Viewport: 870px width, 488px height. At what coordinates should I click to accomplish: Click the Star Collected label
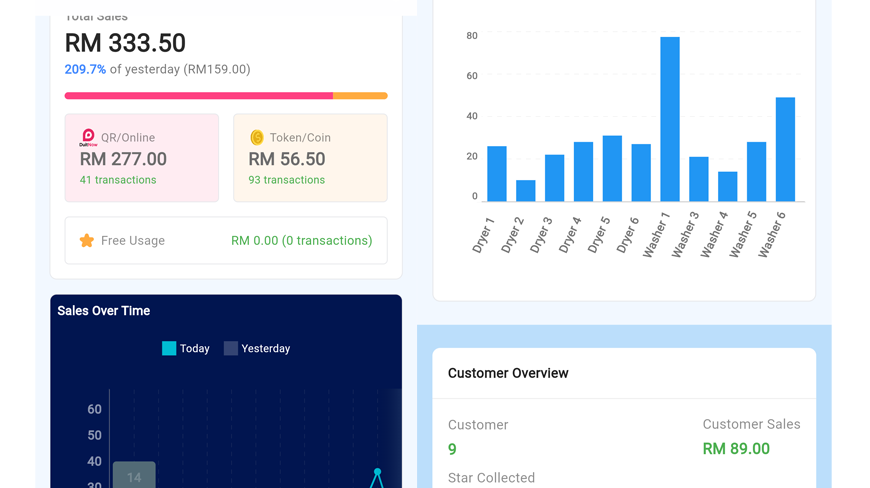point(492,477)
